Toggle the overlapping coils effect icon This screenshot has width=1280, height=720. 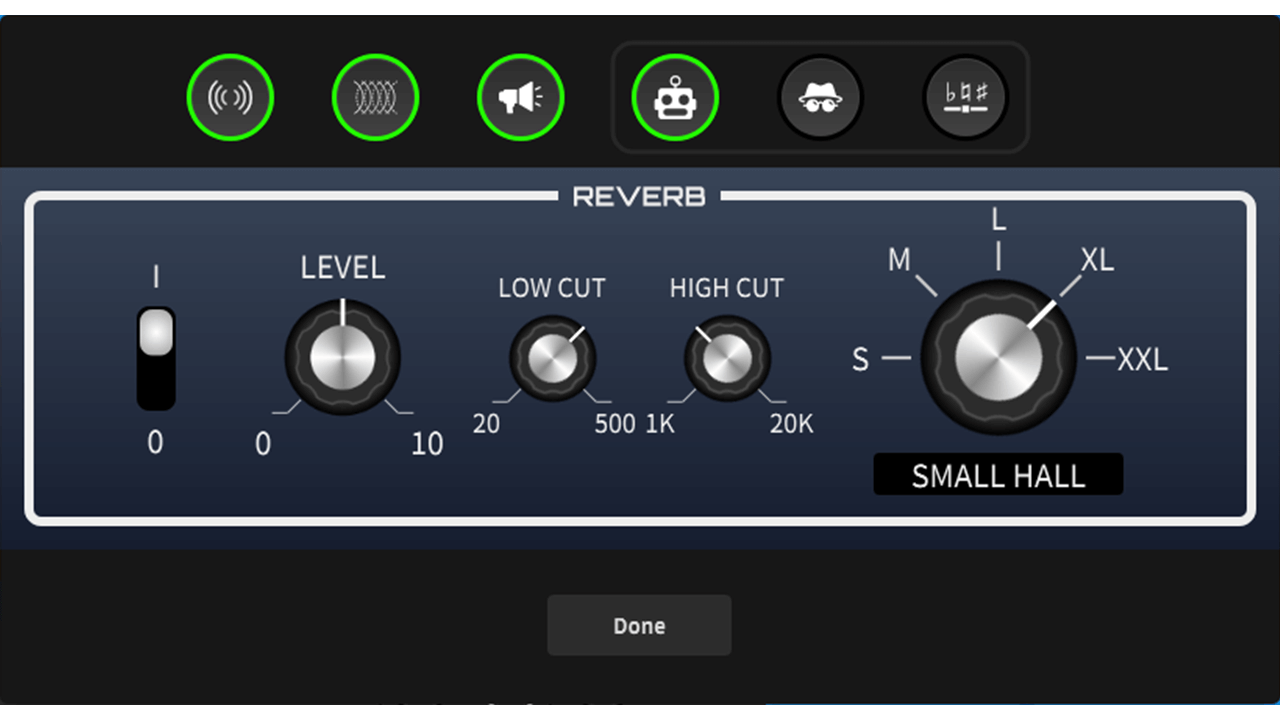point(375,98)
